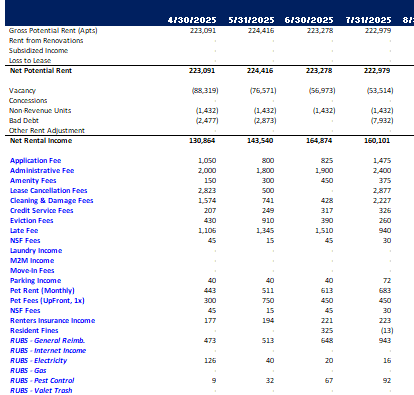This screenshot has width=414, height=395.
Task: Click the Renters Insurance Income label
Action: tap(52, 321)
